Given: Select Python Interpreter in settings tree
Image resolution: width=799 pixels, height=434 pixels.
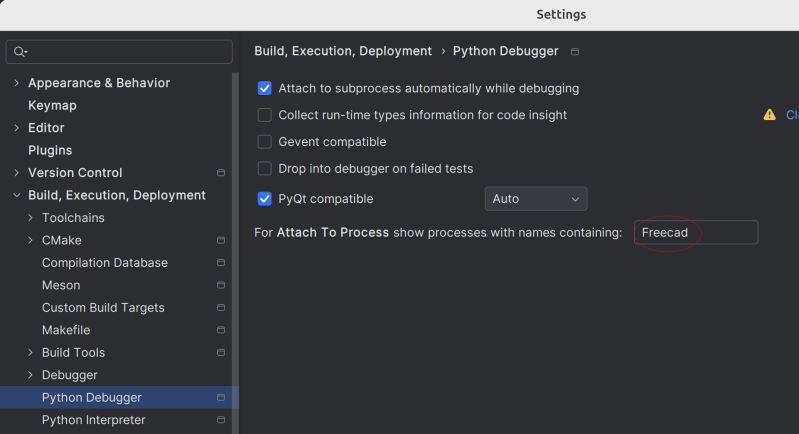Looking at the screenshot, I should coord(93,420).
